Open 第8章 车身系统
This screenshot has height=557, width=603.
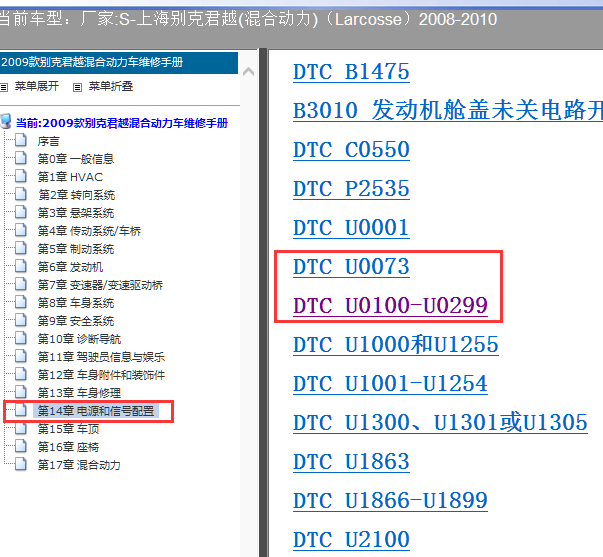click(x=76, y=303)
